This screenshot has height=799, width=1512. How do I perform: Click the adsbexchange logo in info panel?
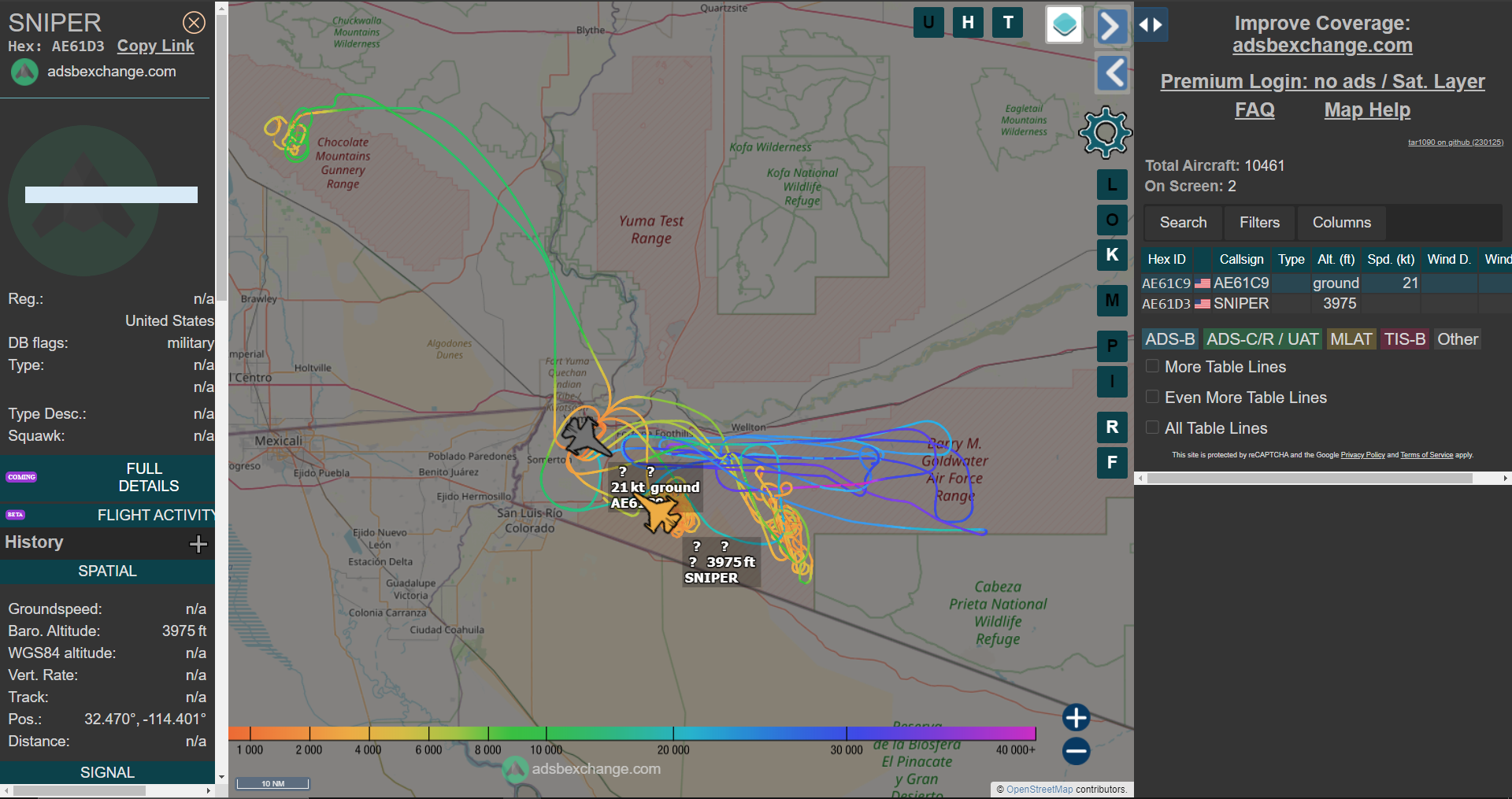[24, 72]
